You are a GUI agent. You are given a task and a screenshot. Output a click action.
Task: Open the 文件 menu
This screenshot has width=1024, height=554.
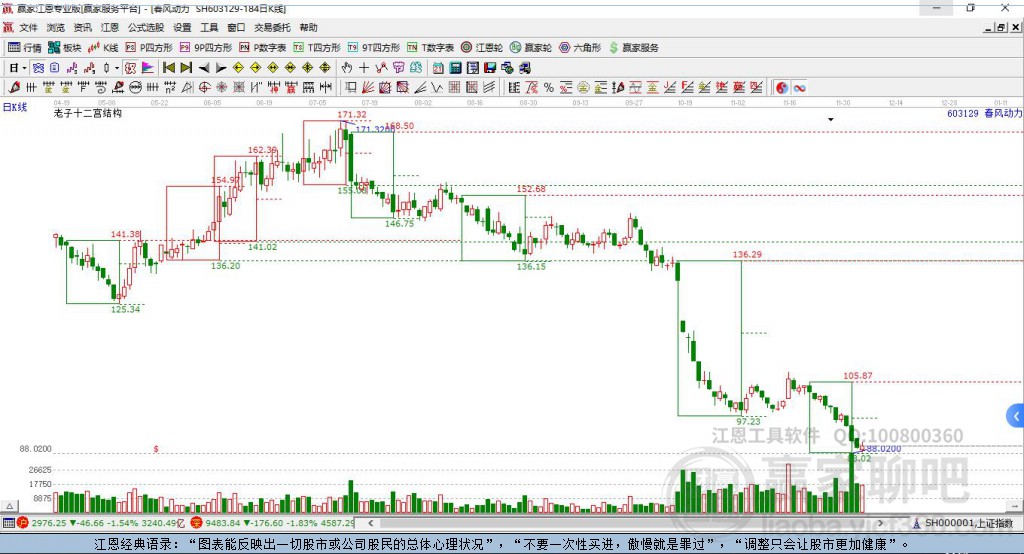[28, 27]
